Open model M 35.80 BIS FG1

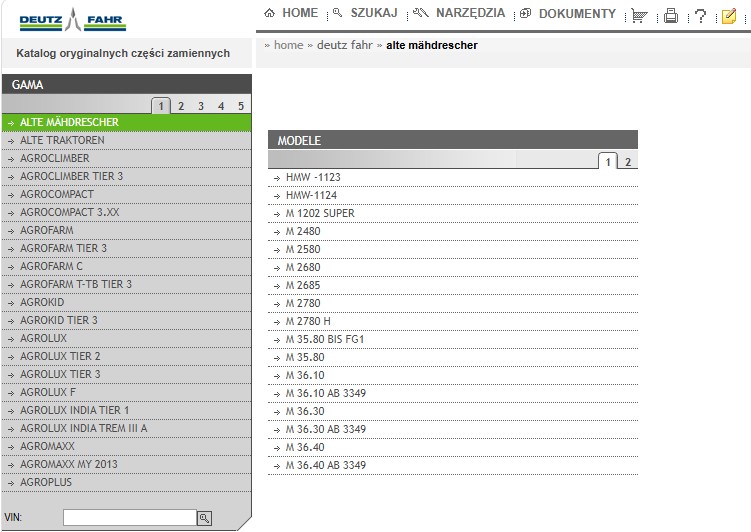click(453, 340)
